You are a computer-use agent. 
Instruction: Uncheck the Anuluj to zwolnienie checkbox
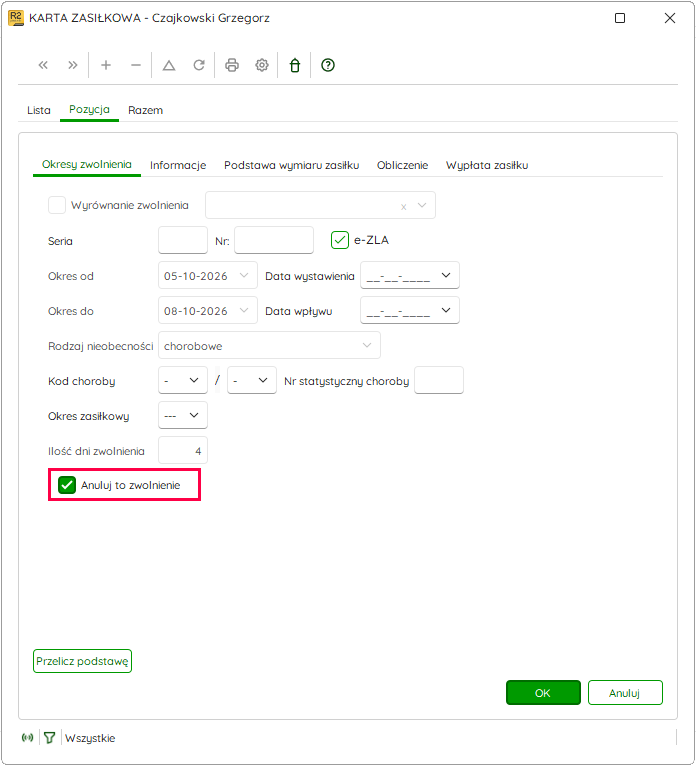click(67, 485)
